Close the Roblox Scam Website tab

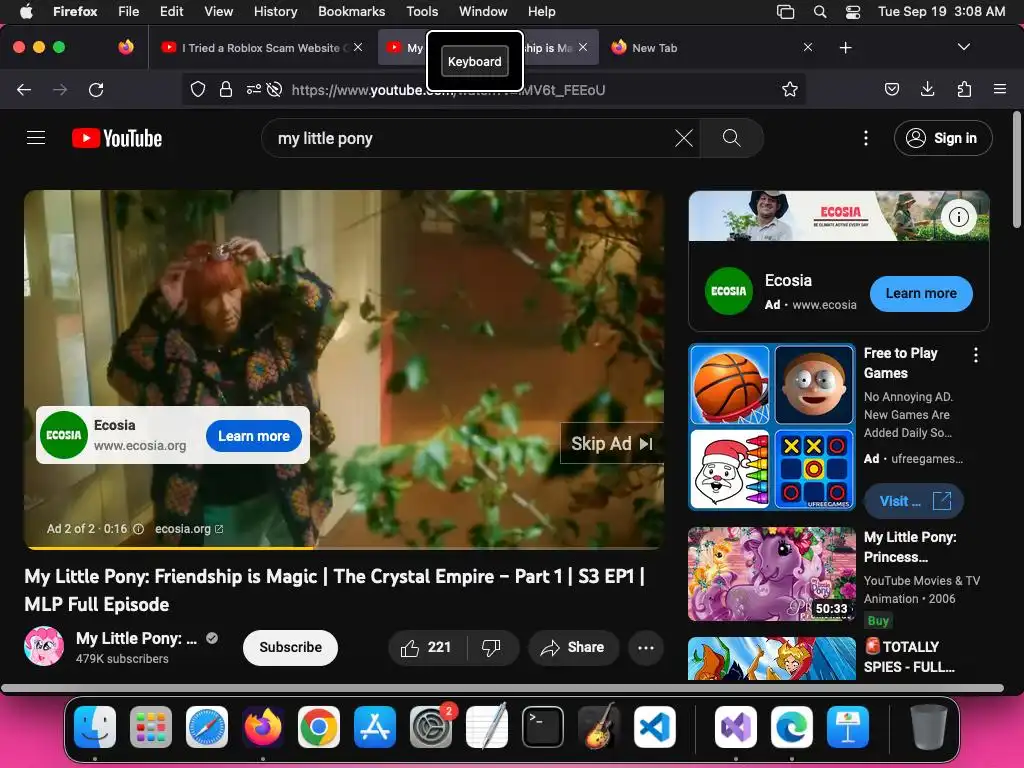point(358,47)
